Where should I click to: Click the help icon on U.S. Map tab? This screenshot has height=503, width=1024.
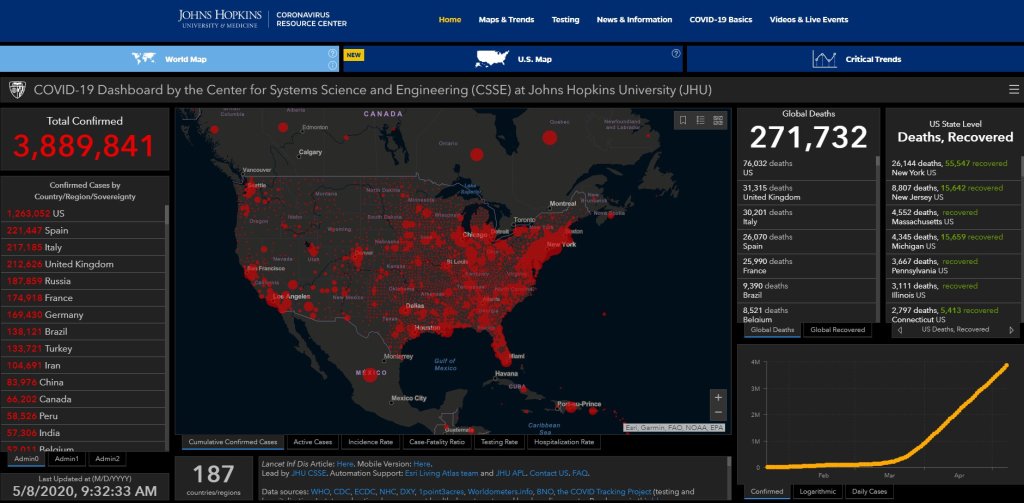pos(676,54)
